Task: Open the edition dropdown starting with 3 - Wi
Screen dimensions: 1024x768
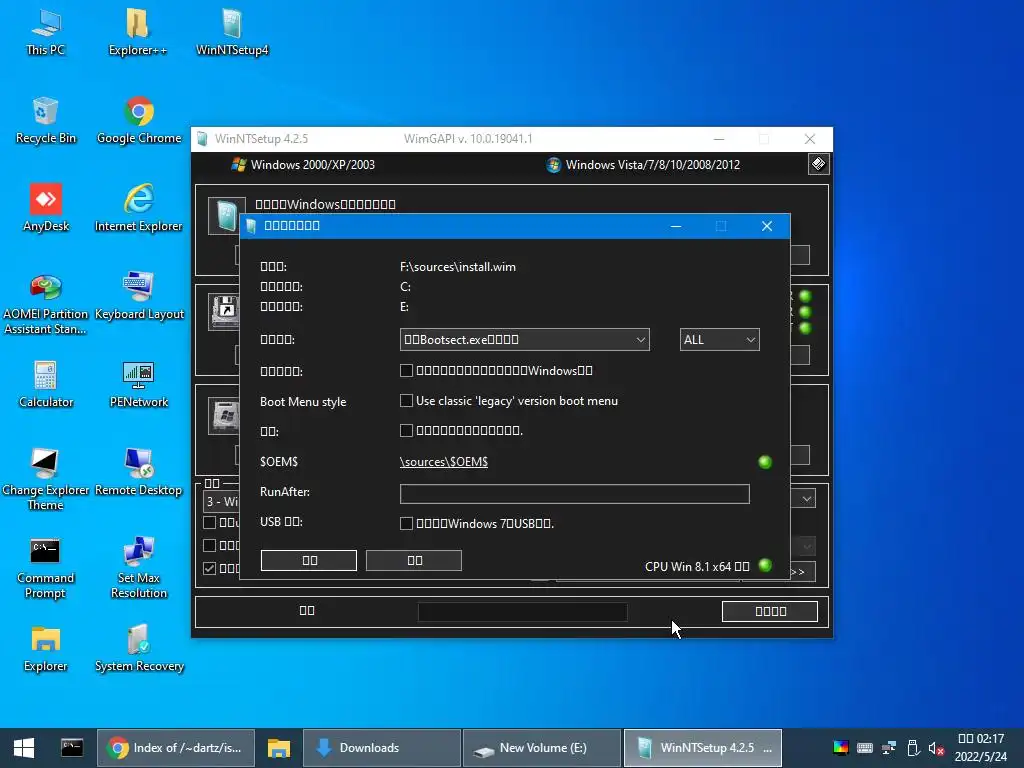Action: (x=221, y=501)
